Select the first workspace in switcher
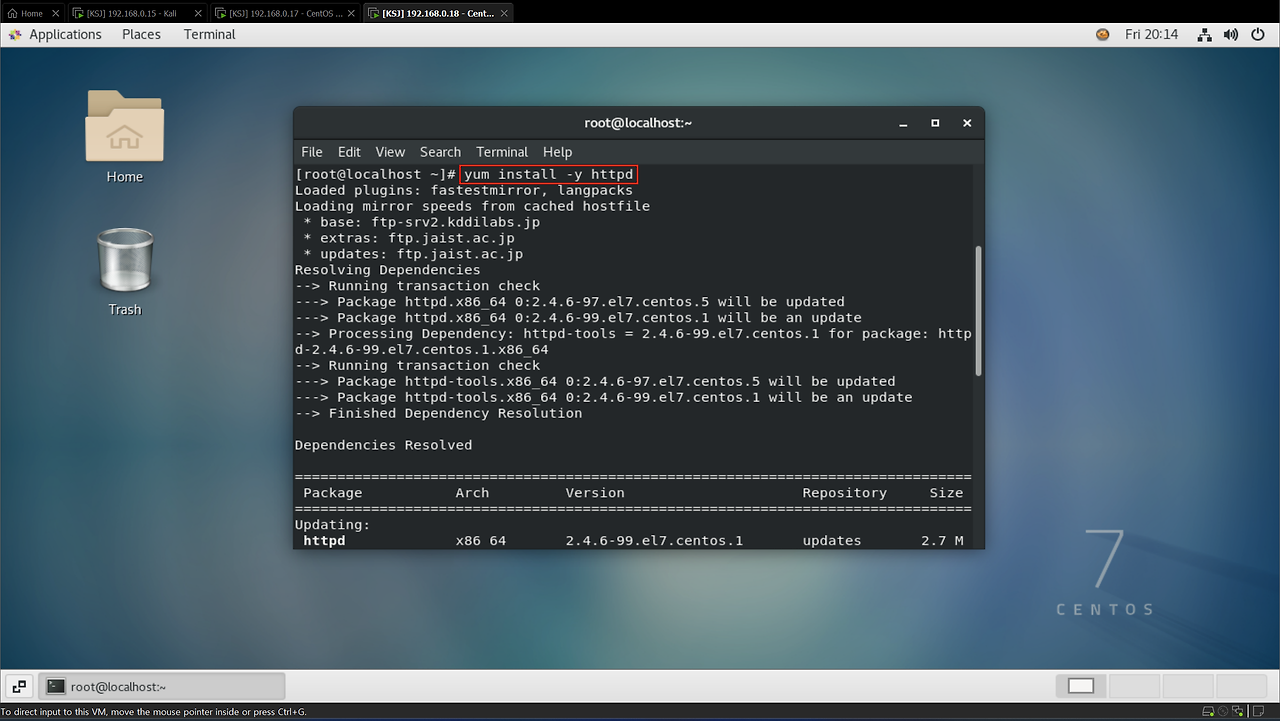 [x=1081, y=686]
